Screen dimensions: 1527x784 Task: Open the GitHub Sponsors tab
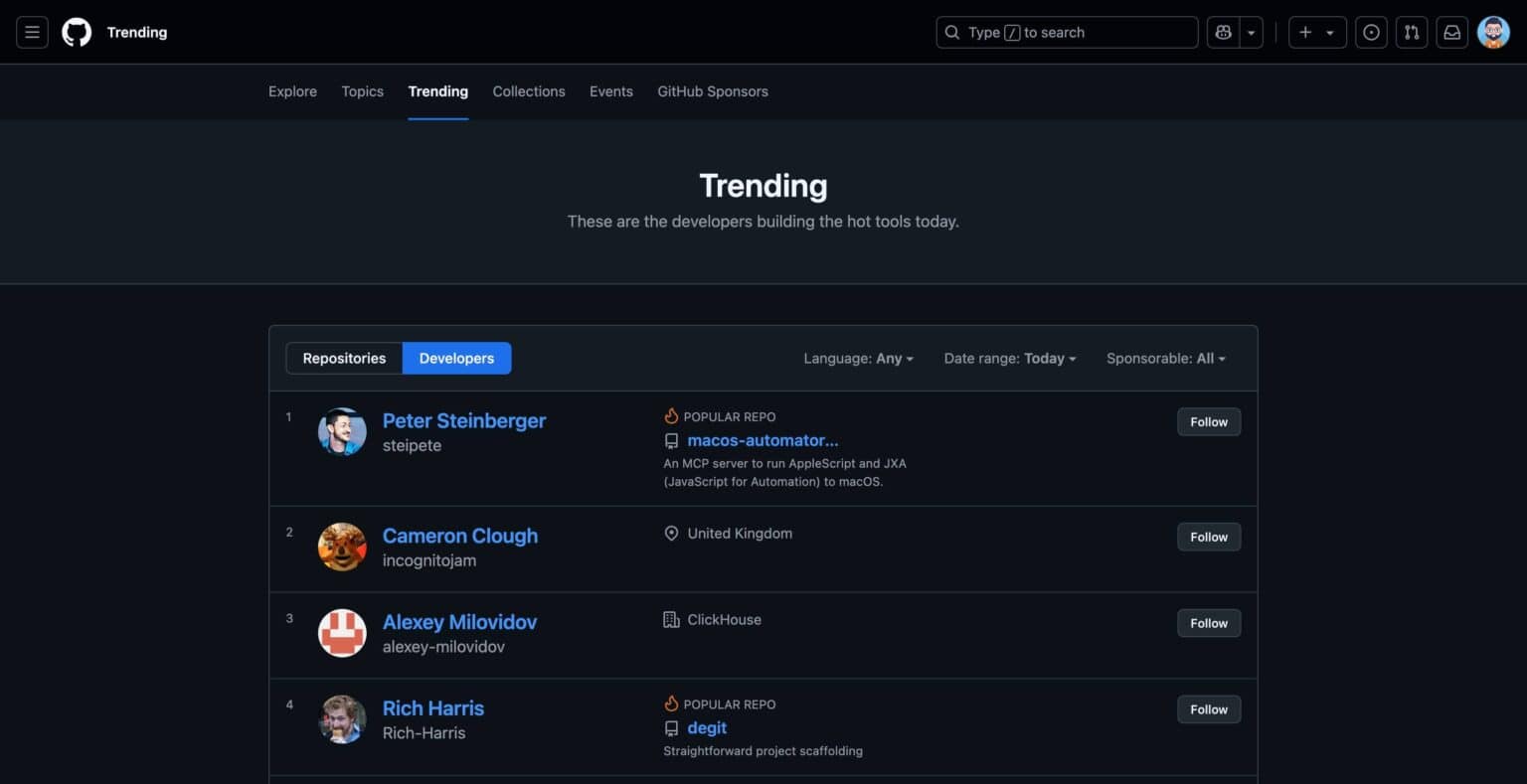click(712, 91)
